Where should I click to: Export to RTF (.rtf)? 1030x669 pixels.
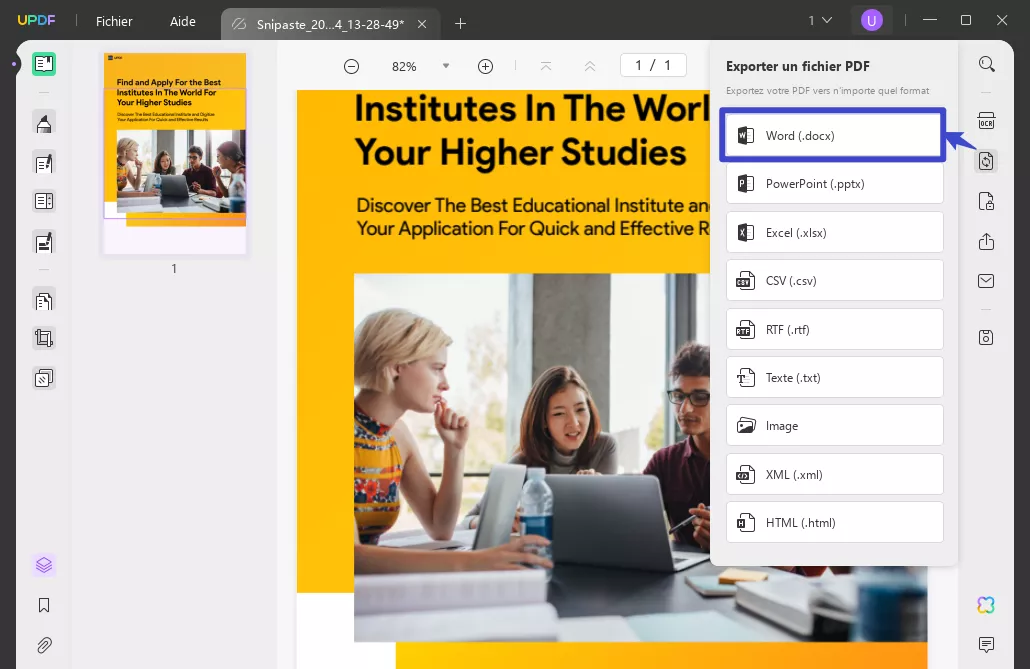(x=834, y=329)
